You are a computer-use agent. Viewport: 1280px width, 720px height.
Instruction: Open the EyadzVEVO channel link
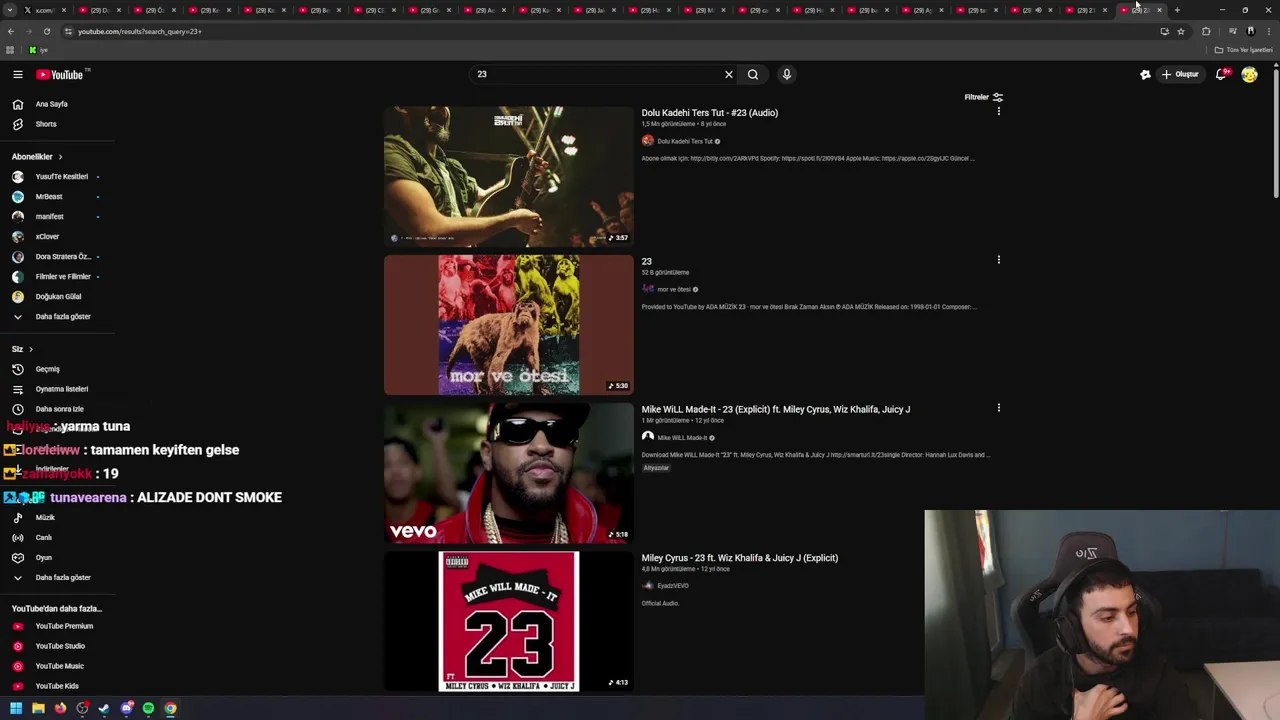673,585
